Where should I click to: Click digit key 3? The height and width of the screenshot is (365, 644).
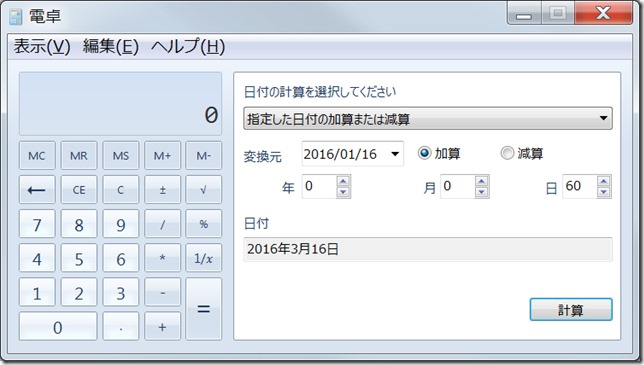pyautogui.click(x=121, y=292)
